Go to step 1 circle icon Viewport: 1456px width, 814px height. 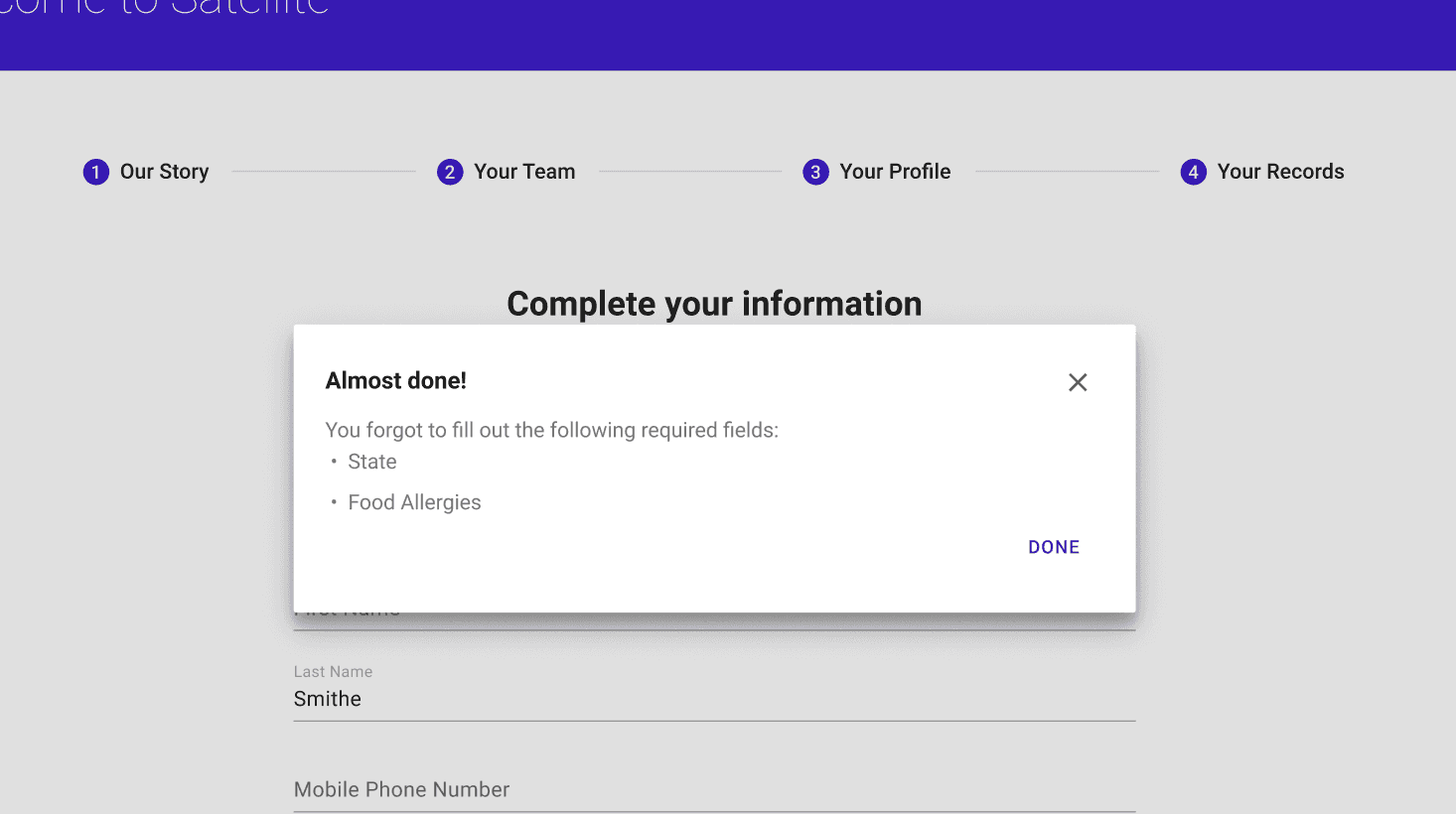pos(96,172)
